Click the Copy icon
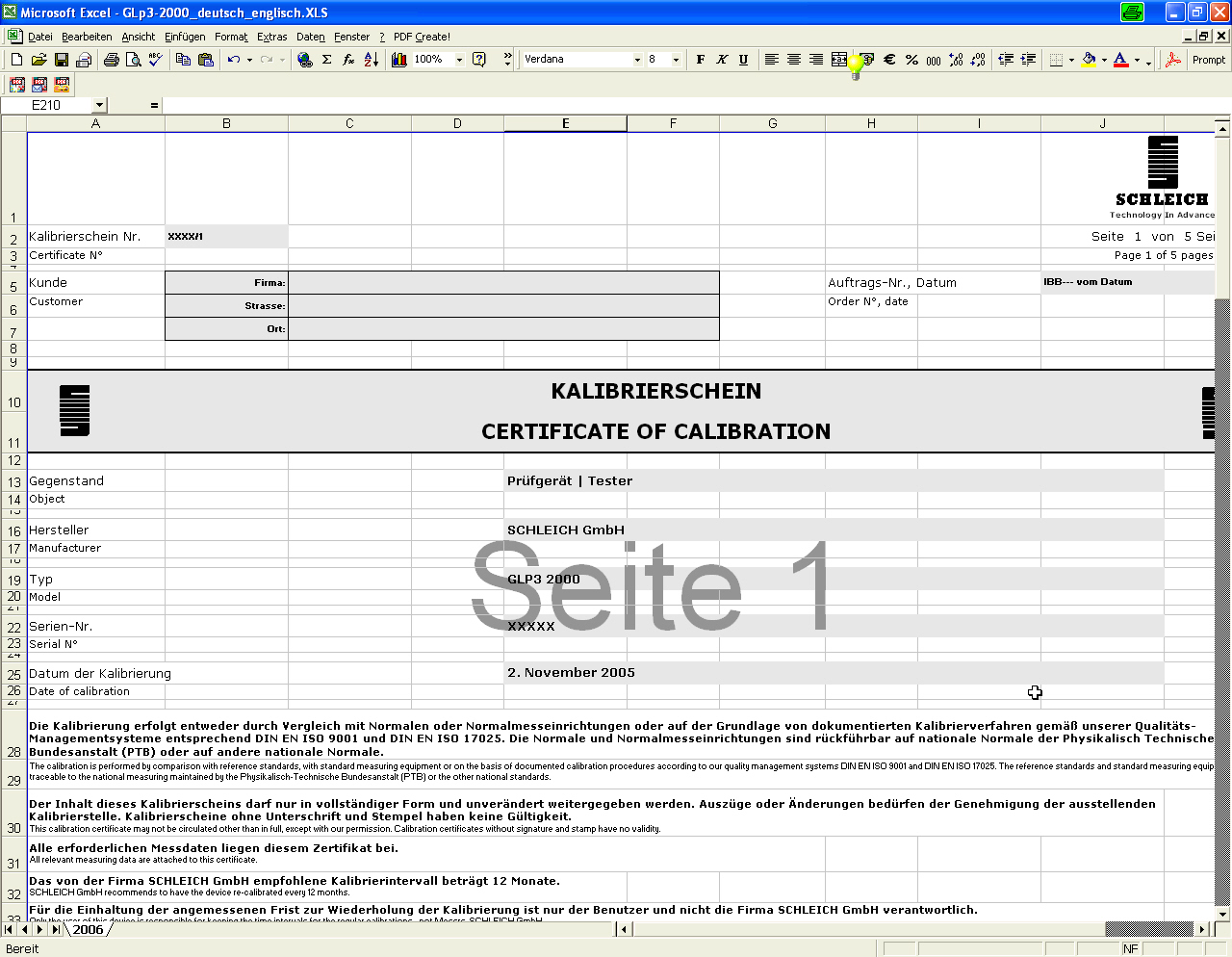 click(183, 60)
